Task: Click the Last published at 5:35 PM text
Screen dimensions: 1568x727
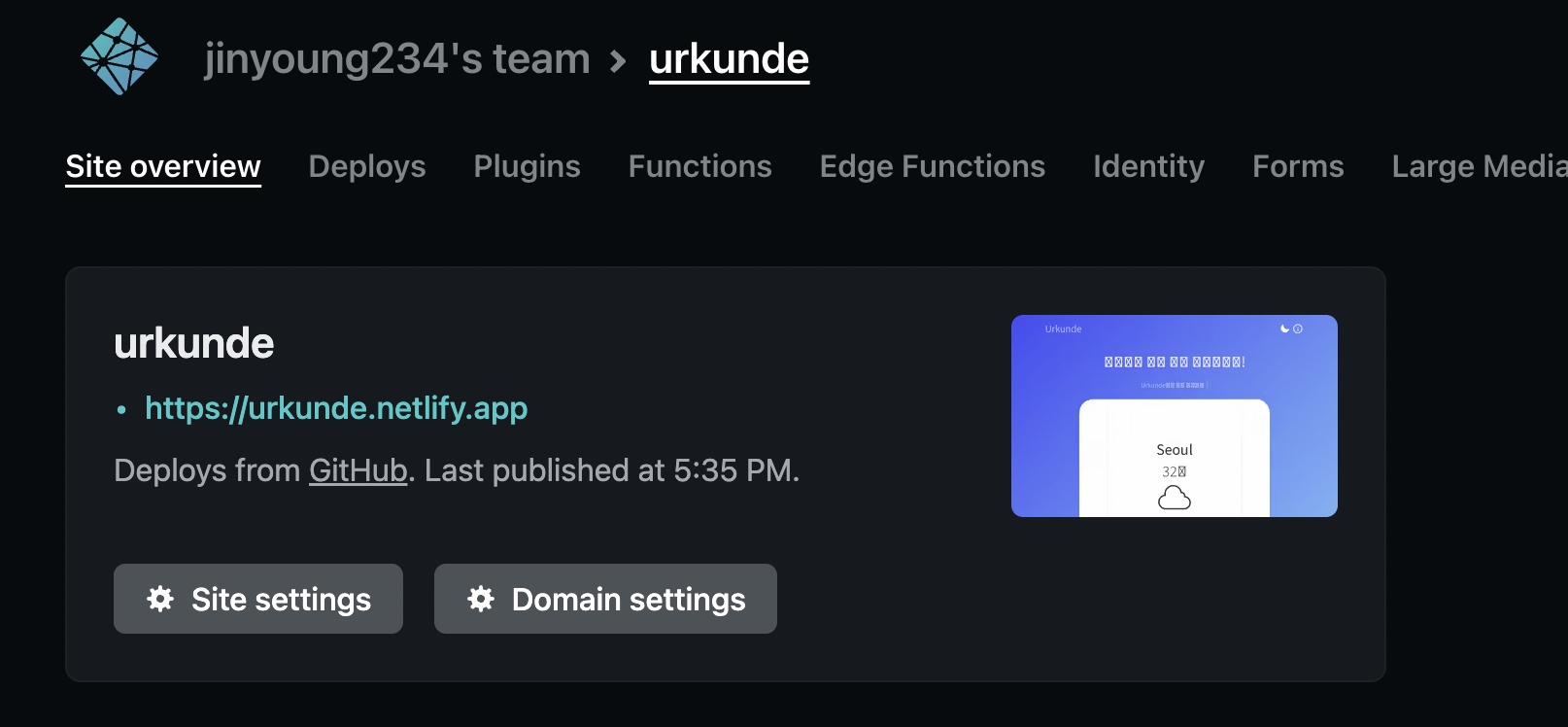Action: 611,470
